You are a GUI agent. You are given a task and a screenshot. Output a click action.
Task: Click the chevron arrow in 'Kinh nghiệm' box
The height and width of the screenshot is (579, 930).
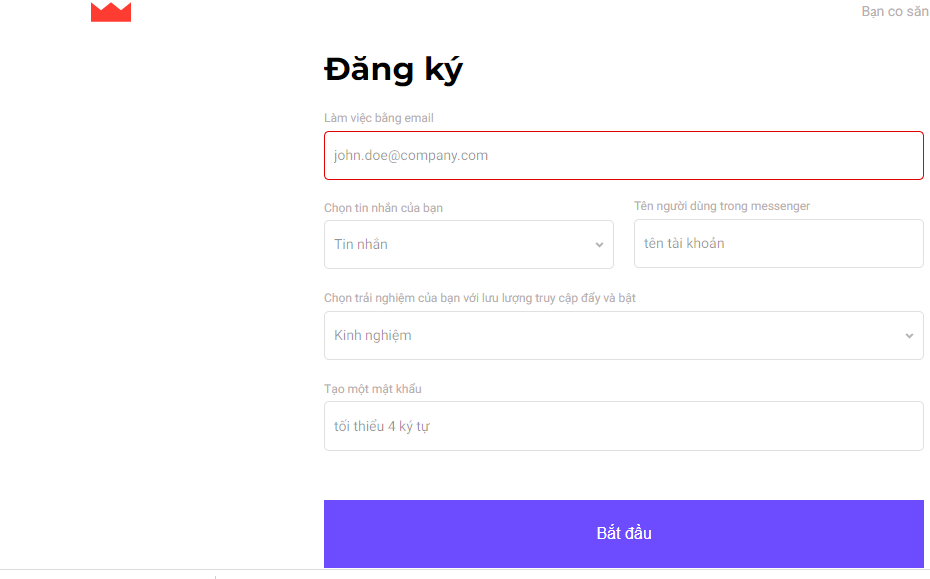pos(909,336)
